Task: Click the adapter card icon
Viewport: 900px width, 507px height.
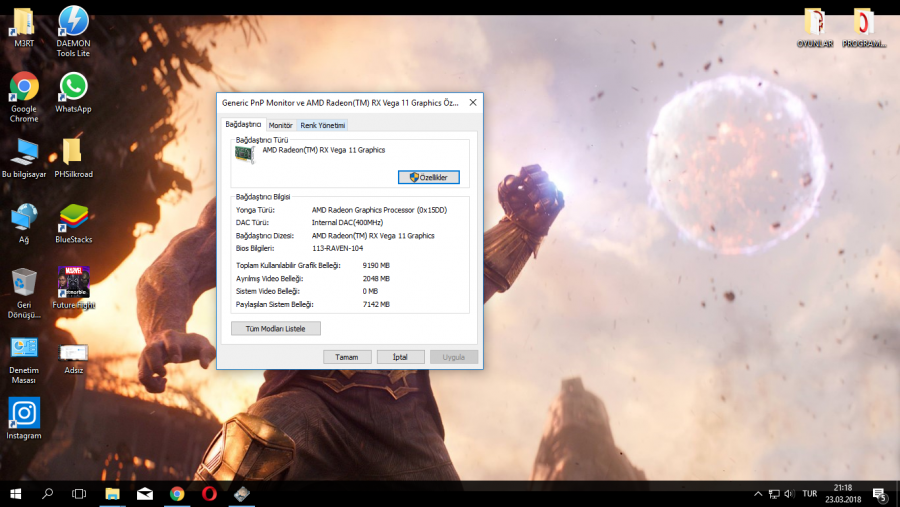Action: 245,154
